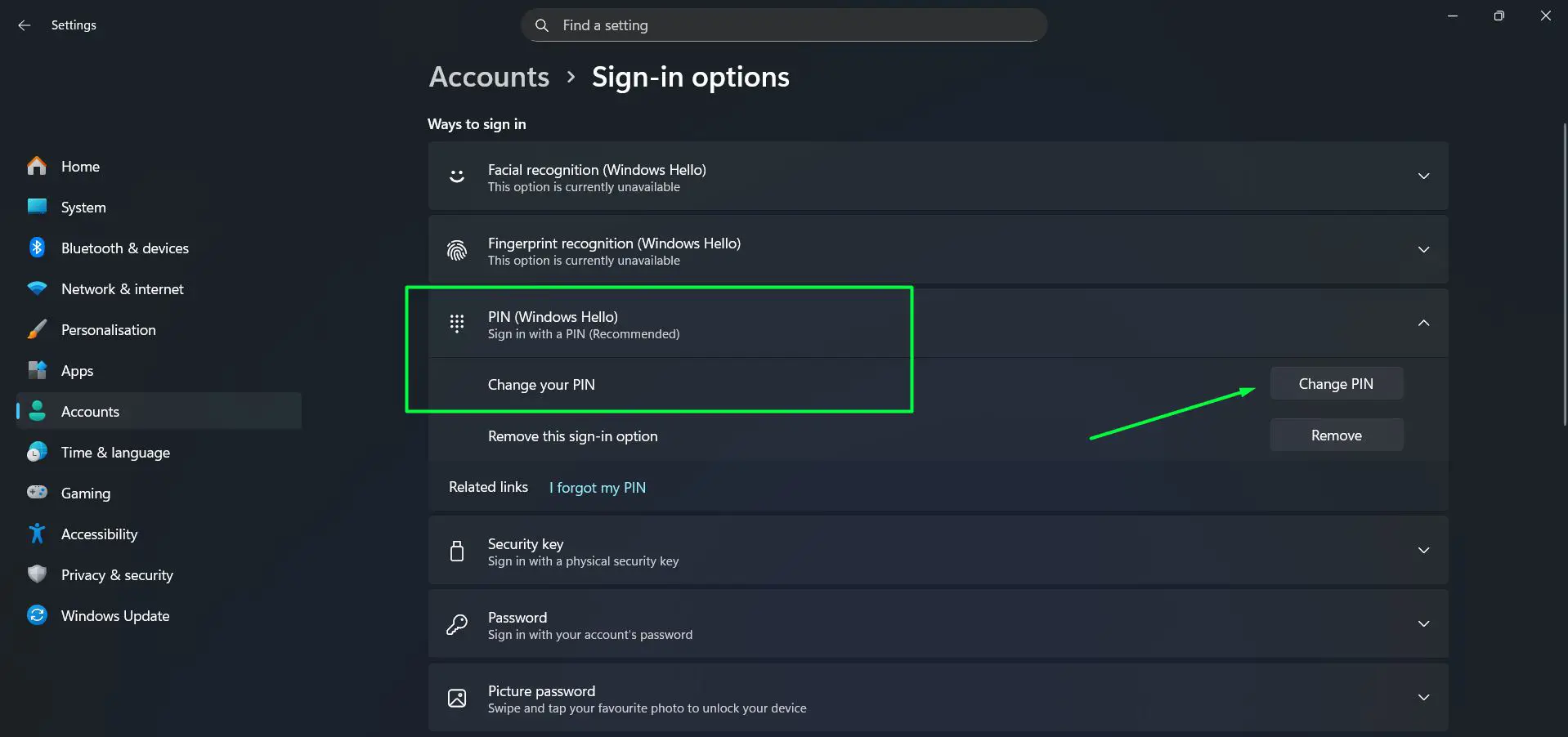This screenshot has height=737, width=1568.
Task: Select the Windows Update icon
Action: pyautogui.click(x=38, y=615)
